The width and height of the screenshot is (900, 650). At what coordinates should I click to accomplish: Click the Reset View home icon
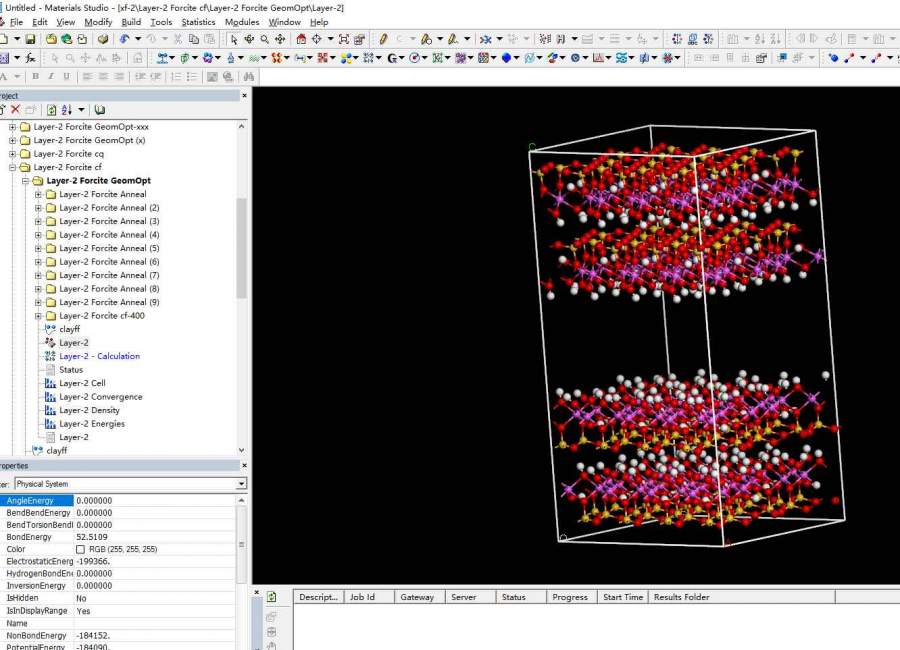pos(301,39)
